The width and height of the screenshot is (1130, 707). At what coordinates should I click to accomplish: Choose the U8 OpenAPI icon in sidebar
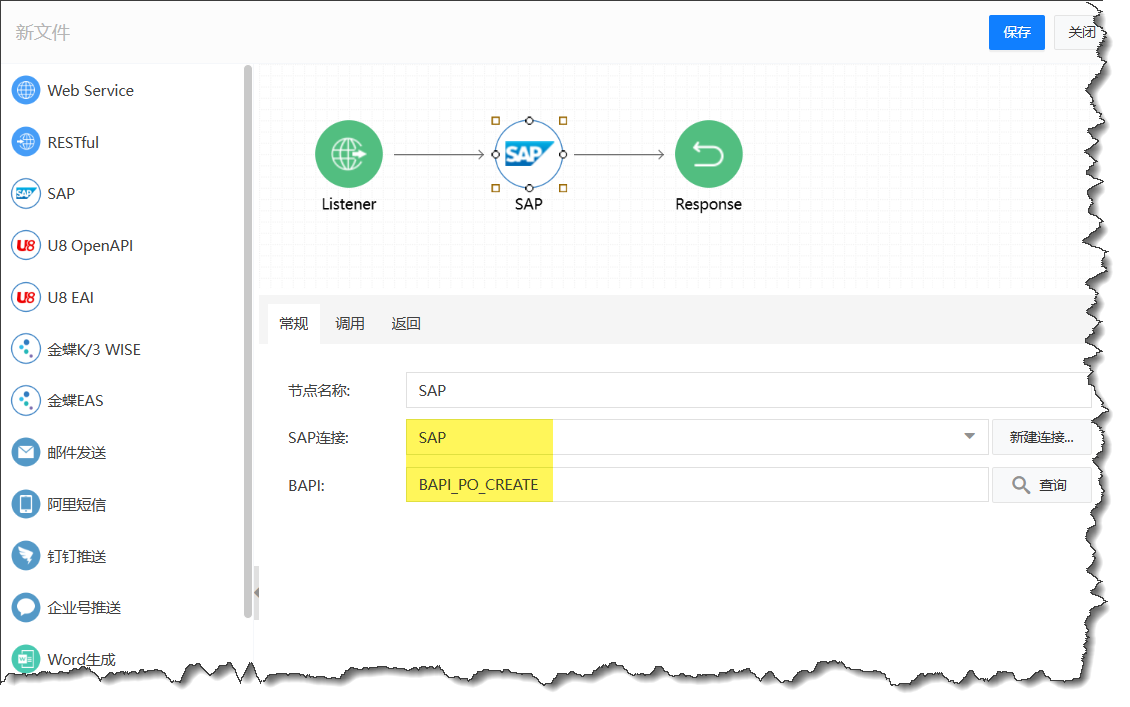click(x=26, y=246)
